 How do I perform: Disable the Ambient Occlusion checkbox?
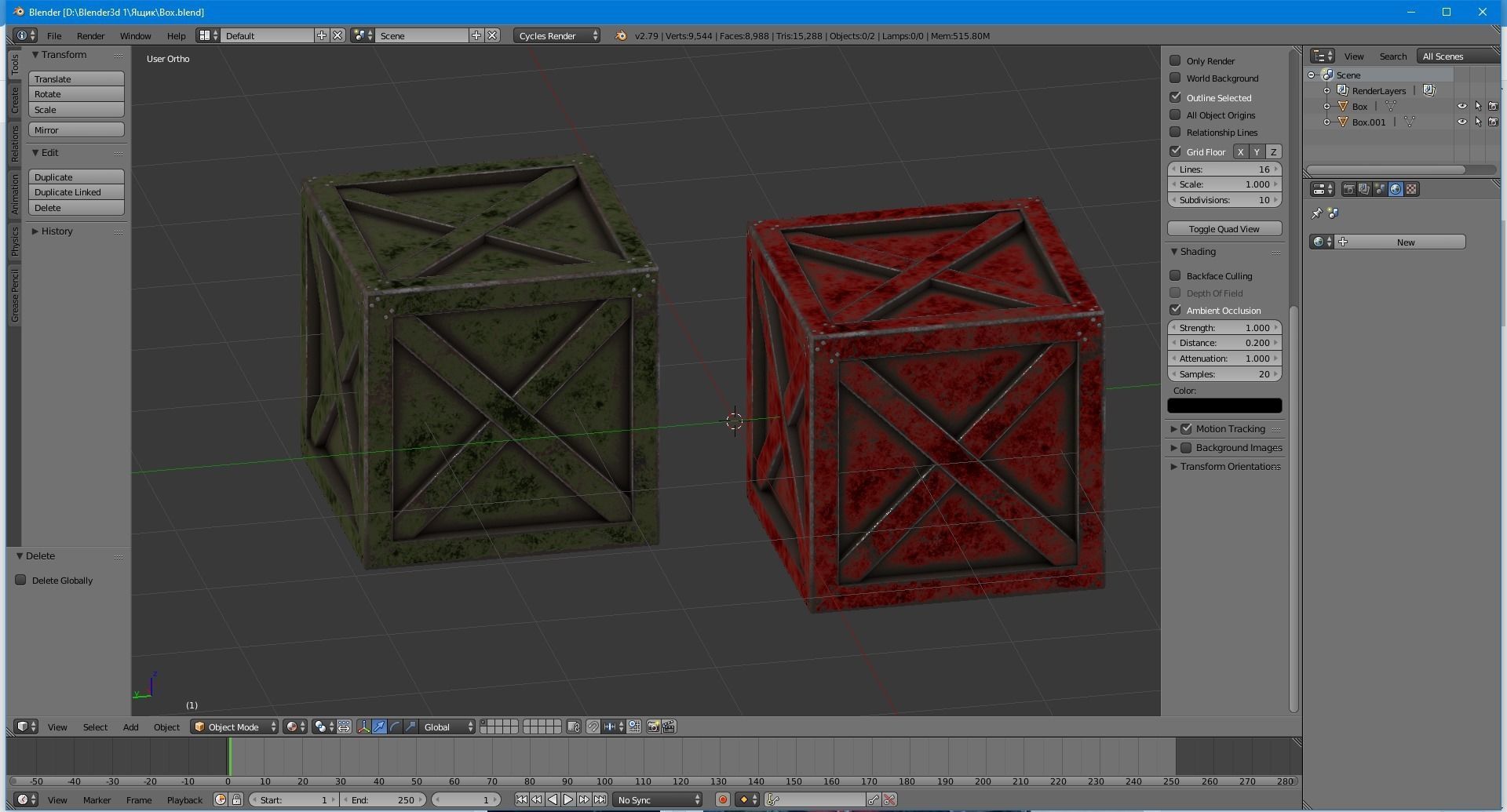[1175, 310]
